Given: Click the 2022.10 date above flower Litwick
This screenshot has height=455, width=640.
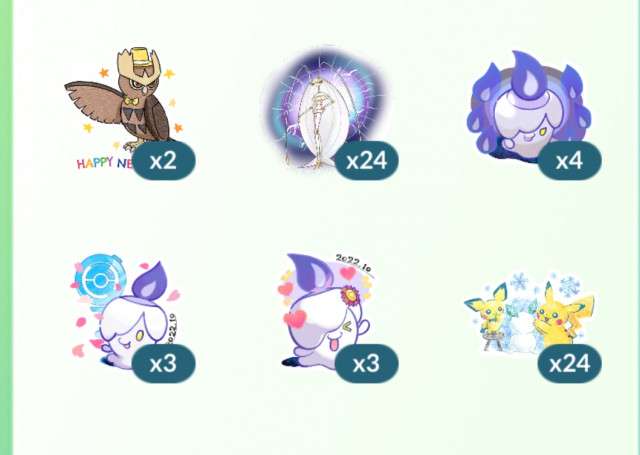Looking at the screenshot, I should [x=353, y=263].
